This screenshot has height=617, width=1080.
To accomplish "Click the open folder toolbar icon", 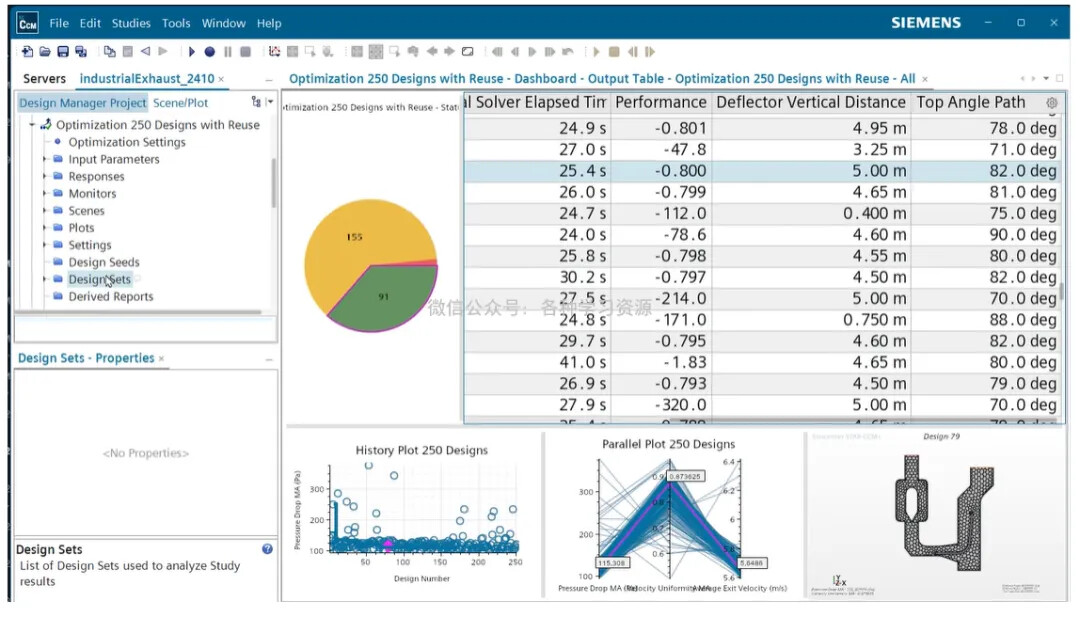I will point(45,51).
